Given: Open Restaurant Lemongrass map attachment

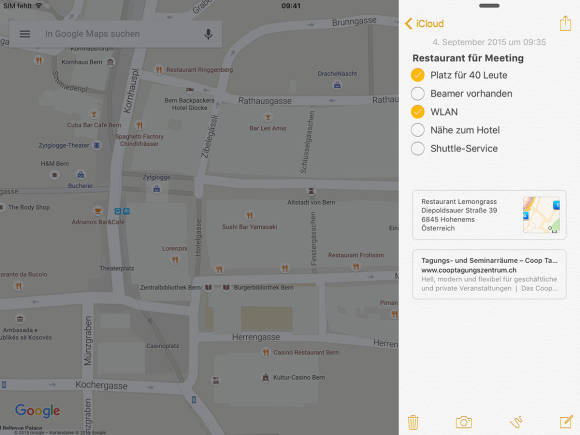Looking at the screenshot, I should (489, 215).
